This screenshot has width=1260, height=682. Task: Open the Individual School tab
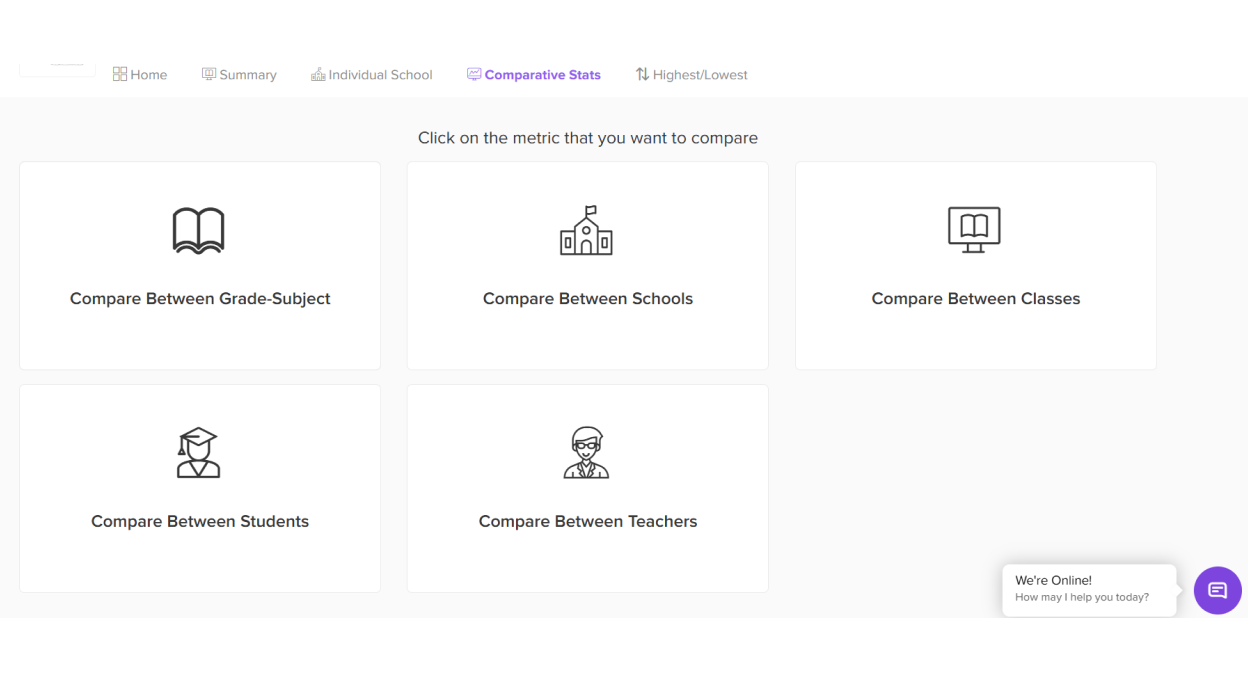pyautogui.click(x=380, y=75)
